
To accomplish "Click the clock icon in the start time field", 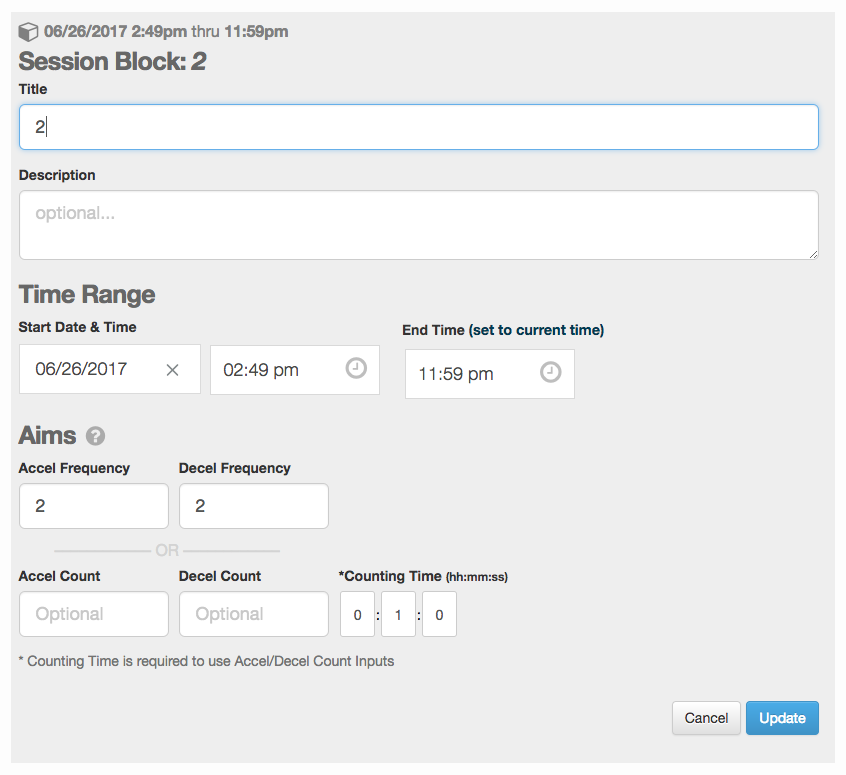I will click(356, 368).
